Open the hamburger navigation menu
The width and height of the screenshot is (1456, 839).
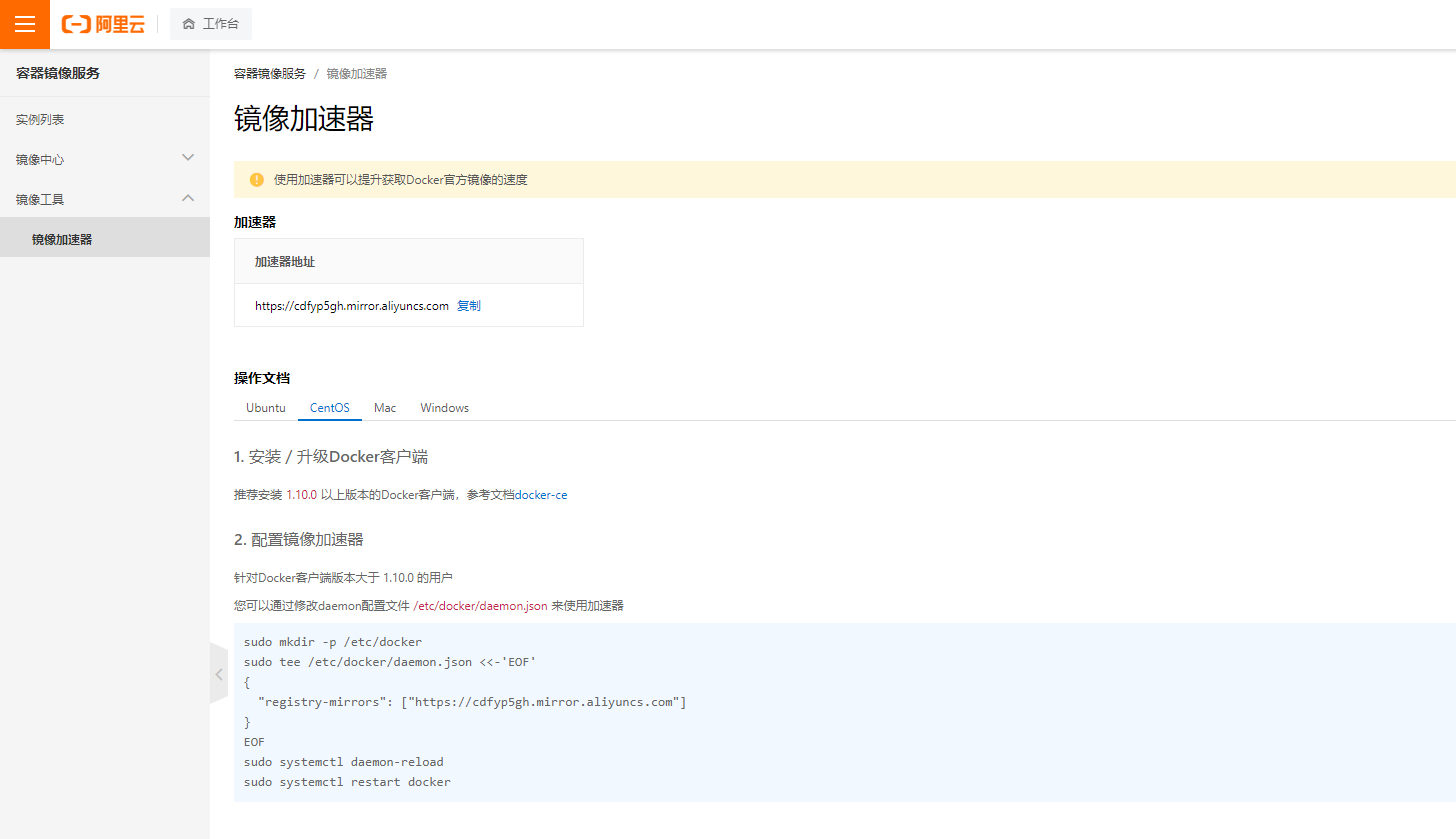[x=25, y=24]
